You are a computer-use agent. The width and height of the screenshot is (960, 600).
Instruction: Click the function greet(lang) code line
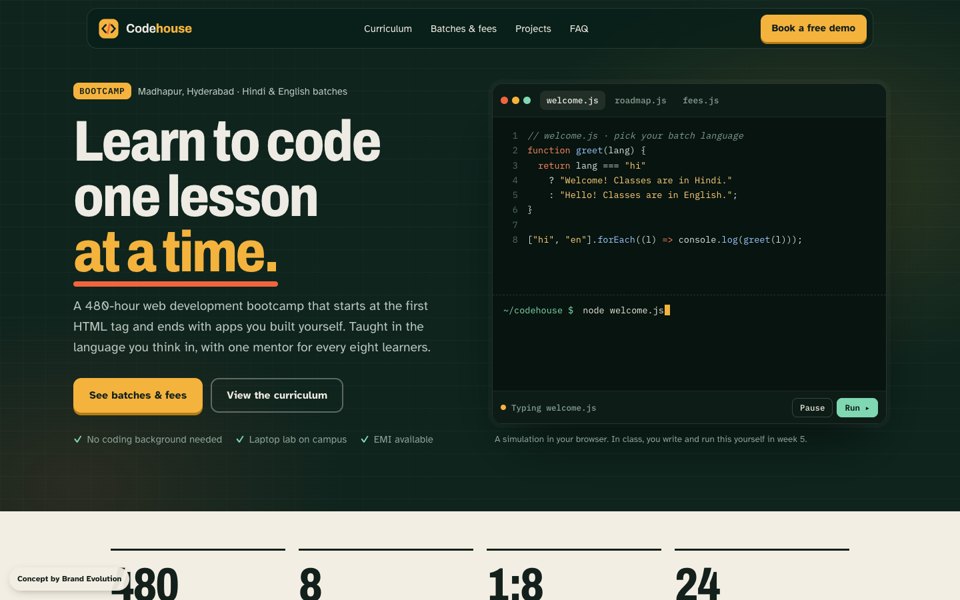[x=587, y=151]
